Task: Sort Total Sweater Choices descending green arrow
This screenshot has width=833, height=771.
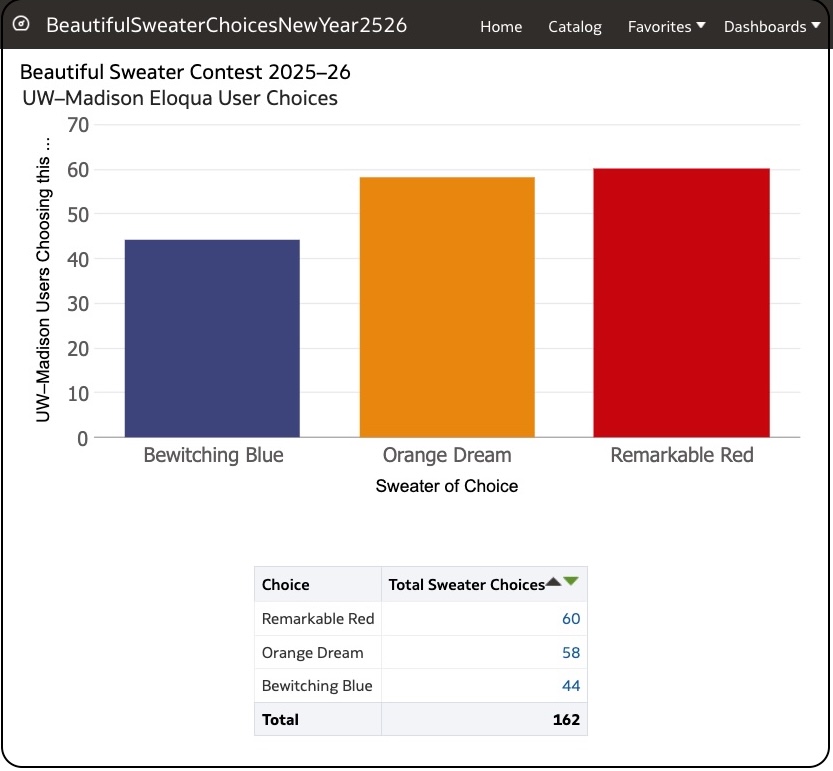Action: pyautogui.click(x=571, y=581)
